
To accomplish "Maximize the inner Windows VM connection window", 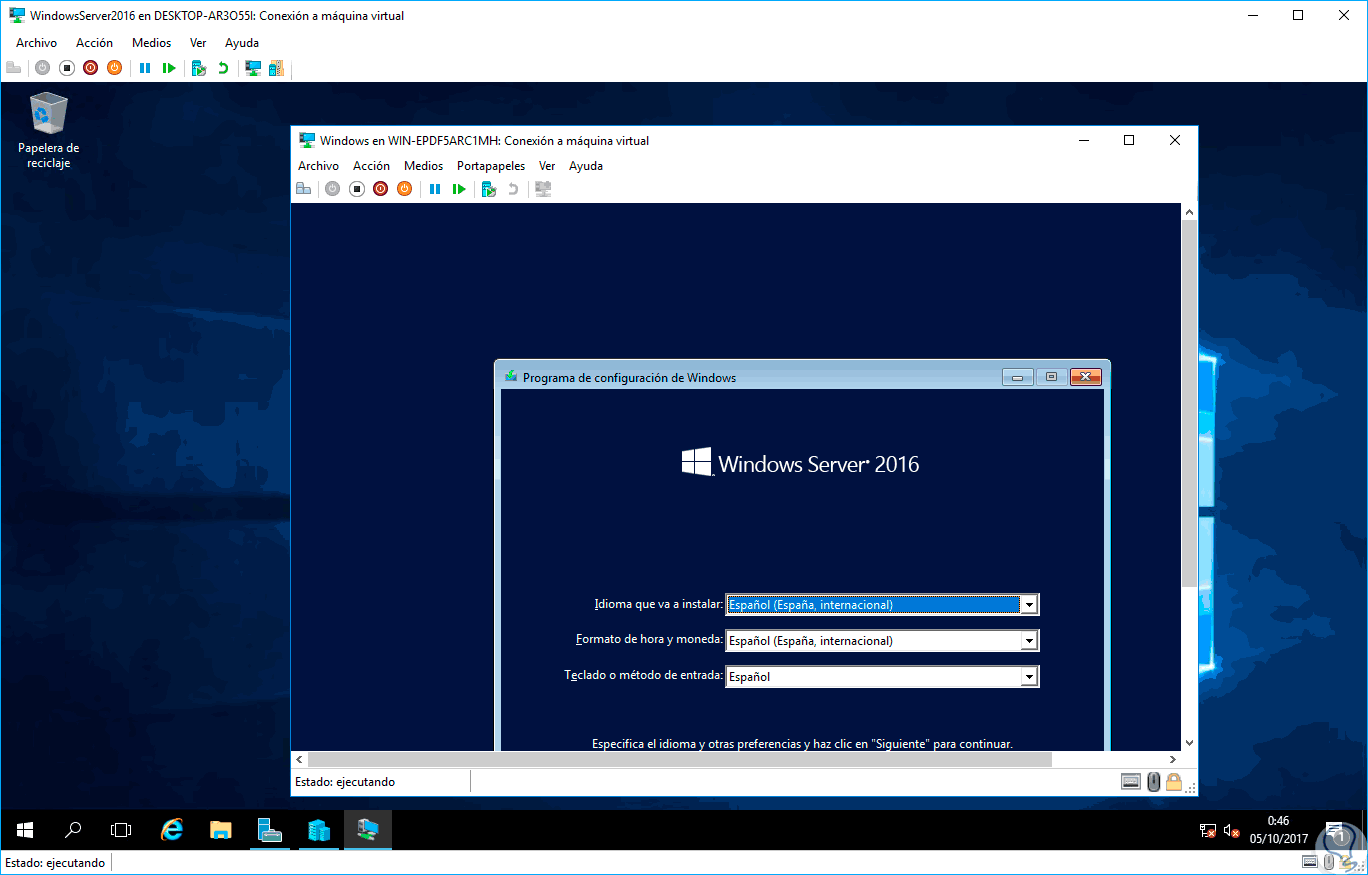I will [1129, 141].
